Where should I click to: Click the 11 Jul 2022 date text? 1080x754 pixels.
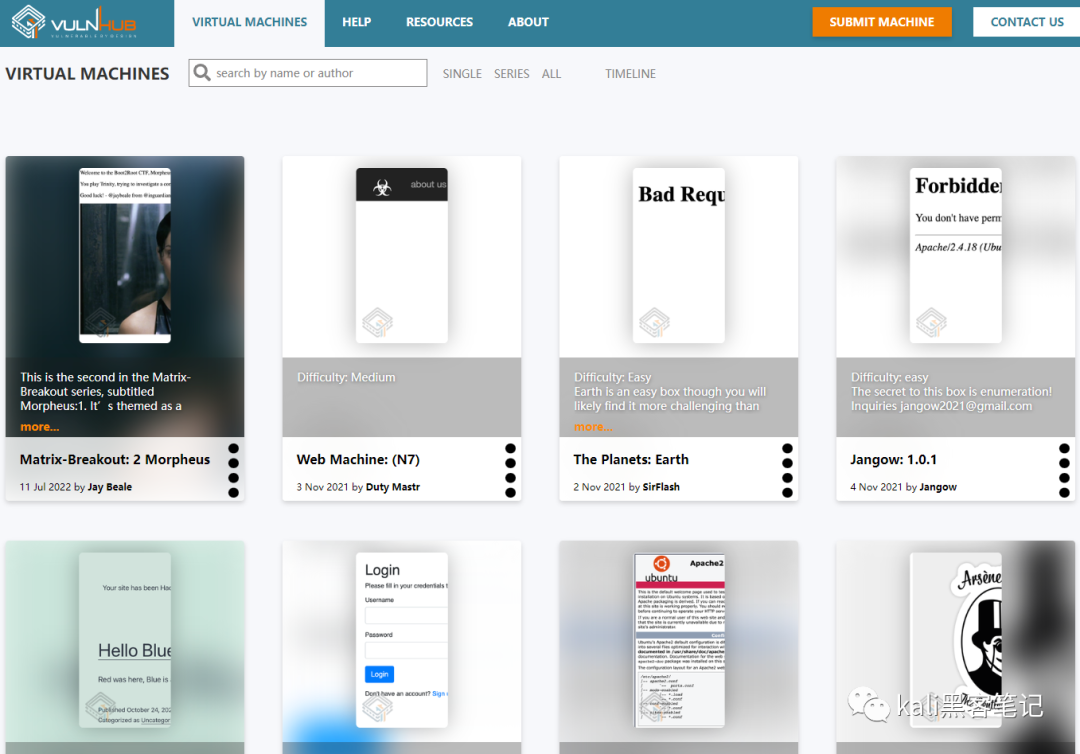click(45, 487)
